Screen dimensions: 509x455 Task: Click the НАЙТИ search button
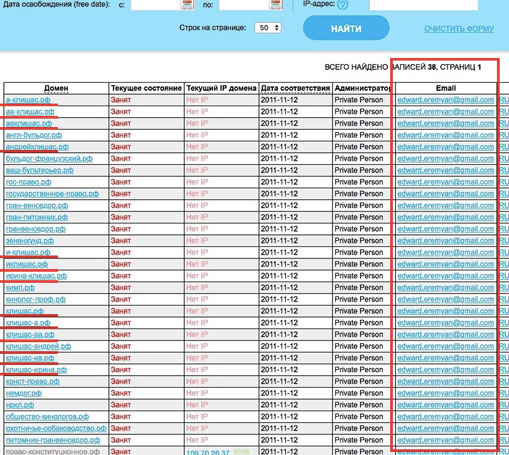click(x=346, y=28)
